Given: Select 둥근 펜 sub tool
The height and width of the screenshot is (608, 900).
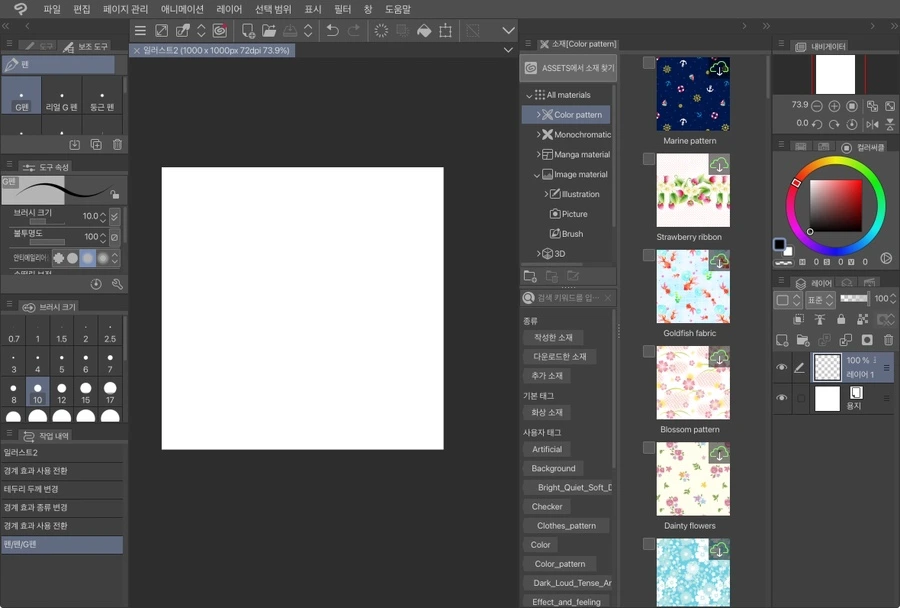Looking at the screenshot, I should pos(102,96).
